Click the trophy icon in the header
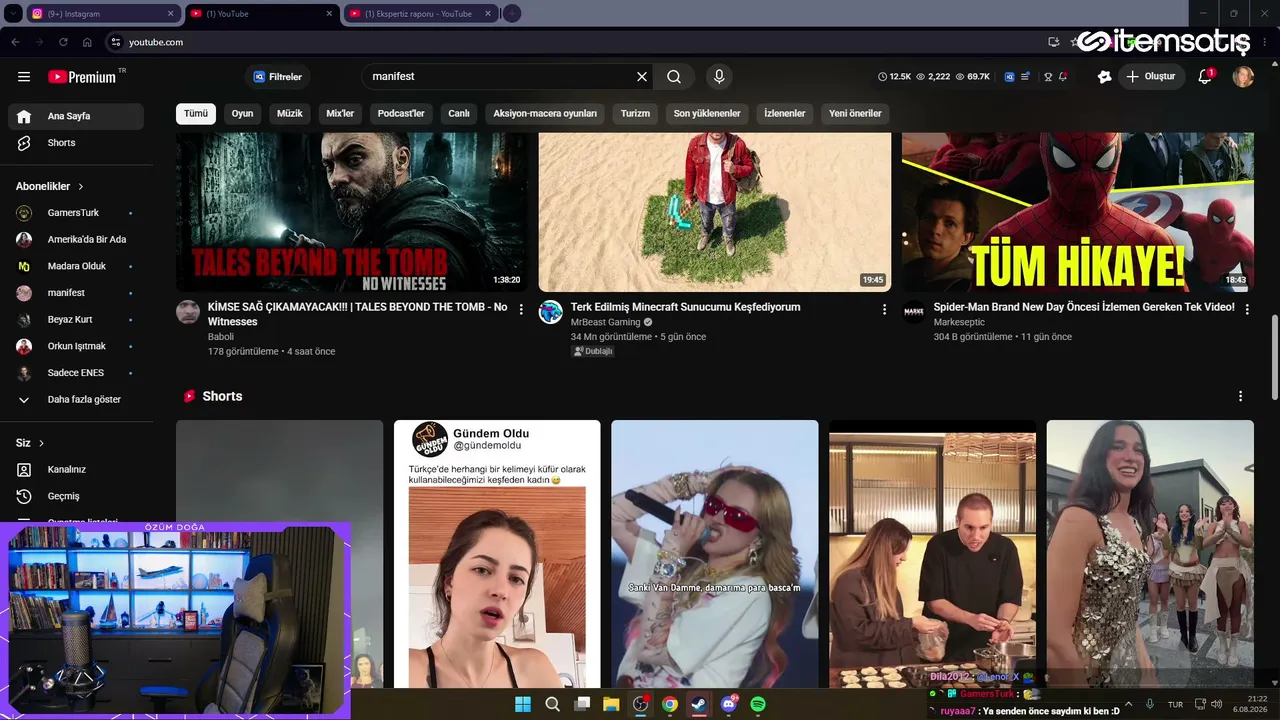The width and height of the screenshot is (1280, 720). [1048, 77]
